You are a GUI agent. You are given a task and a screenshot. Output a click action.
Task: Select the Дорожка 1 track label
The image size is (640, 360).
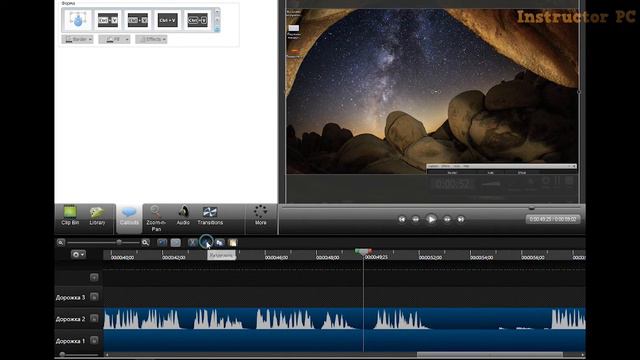pos(71,341)
